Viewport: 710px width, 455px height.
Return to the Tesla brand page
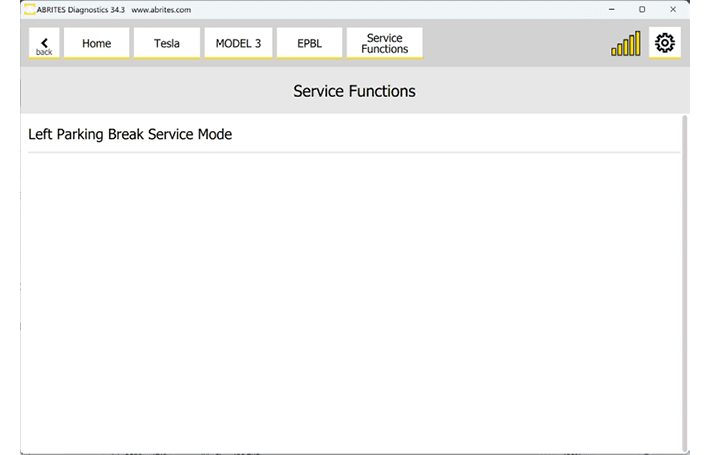[x=167, y=44]
